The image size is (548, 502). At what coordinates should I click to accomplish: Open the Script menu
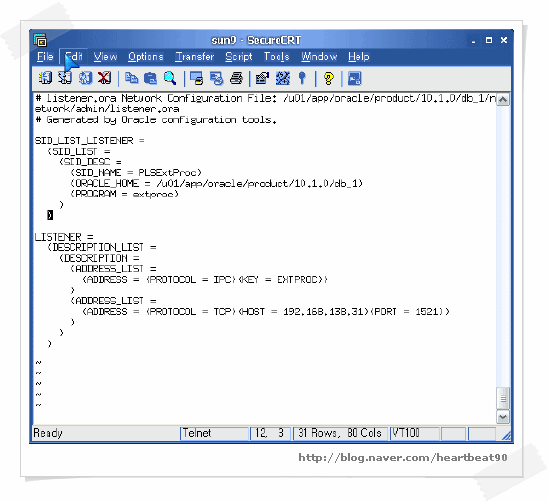pyautogui.click(x=239, y=57)
